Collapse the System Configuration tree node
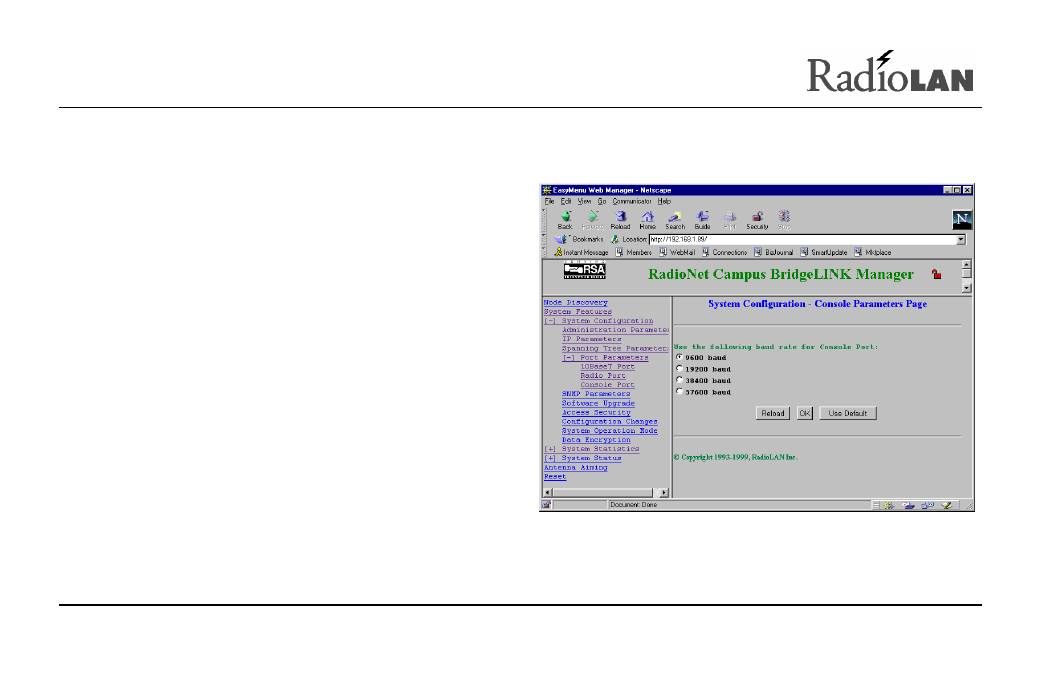1040x673 pixels. point(550,321)
